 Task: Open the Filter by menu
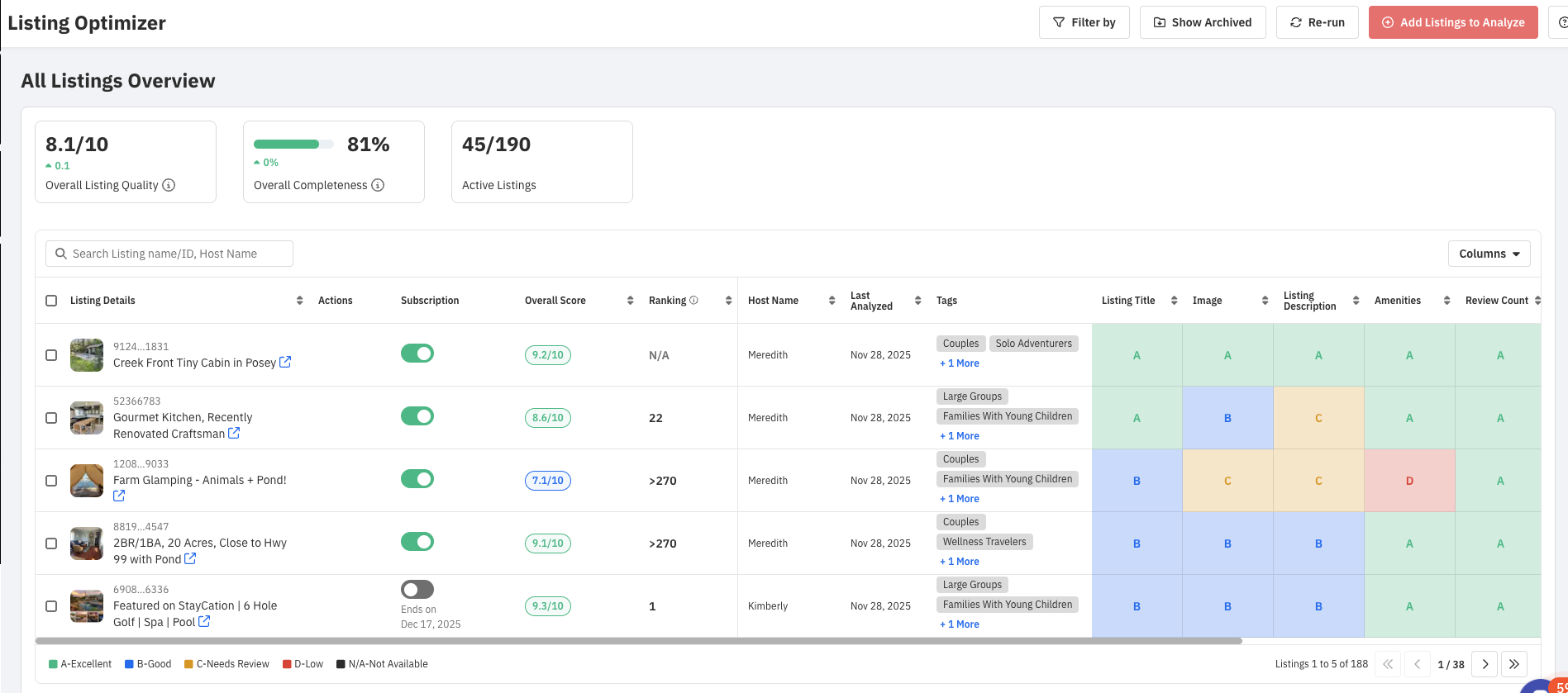coord(1084,22)
